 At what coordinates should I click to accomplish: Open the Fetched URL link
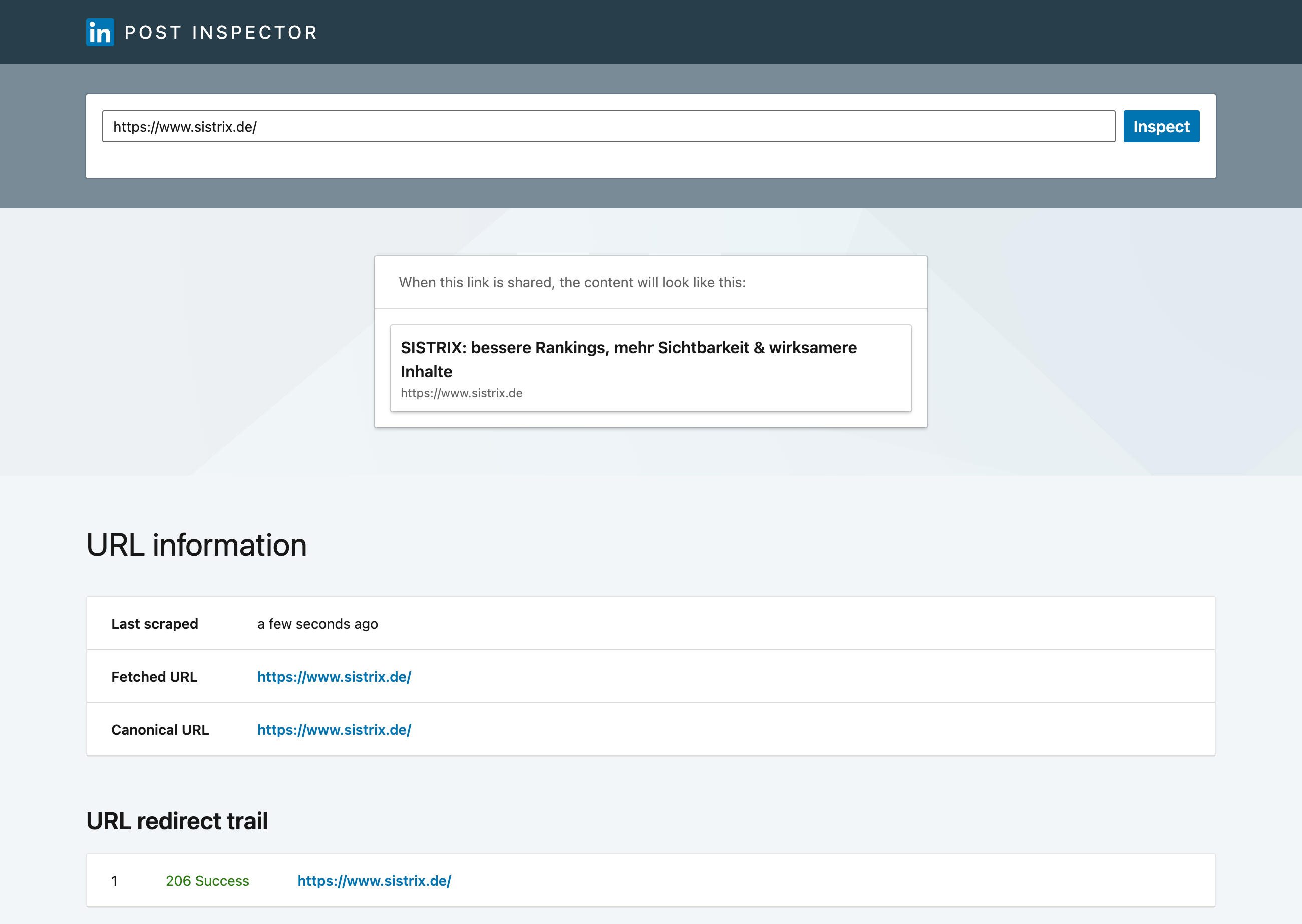pyautogui.click(x=334, y=677)
